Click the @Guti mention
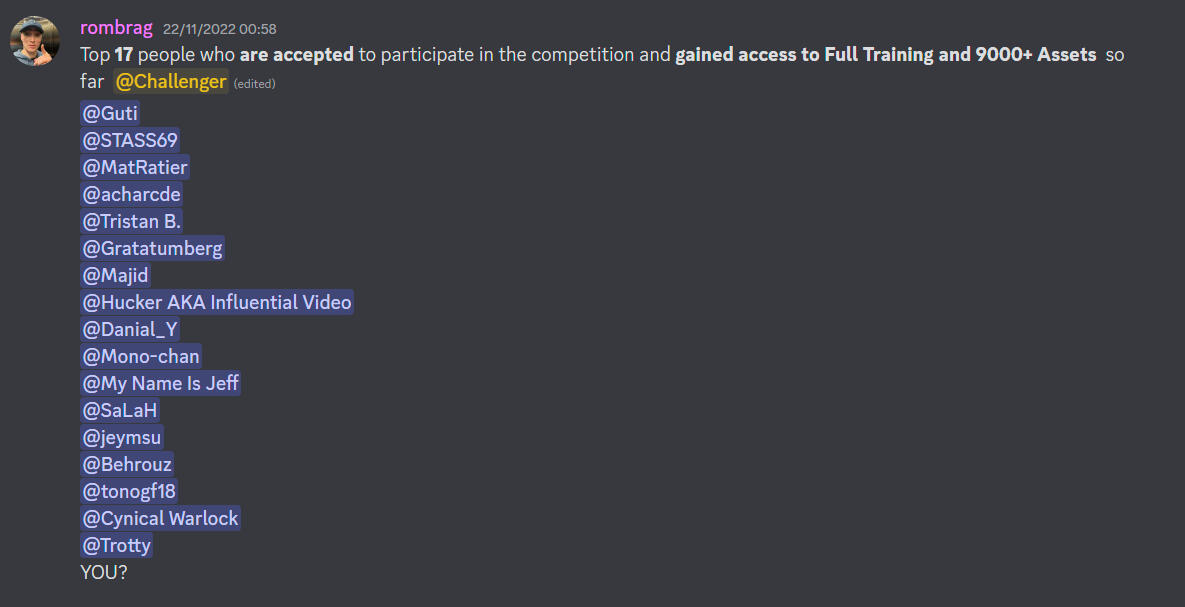This screenshot has height=607, width=1185. tap(110, 113)
